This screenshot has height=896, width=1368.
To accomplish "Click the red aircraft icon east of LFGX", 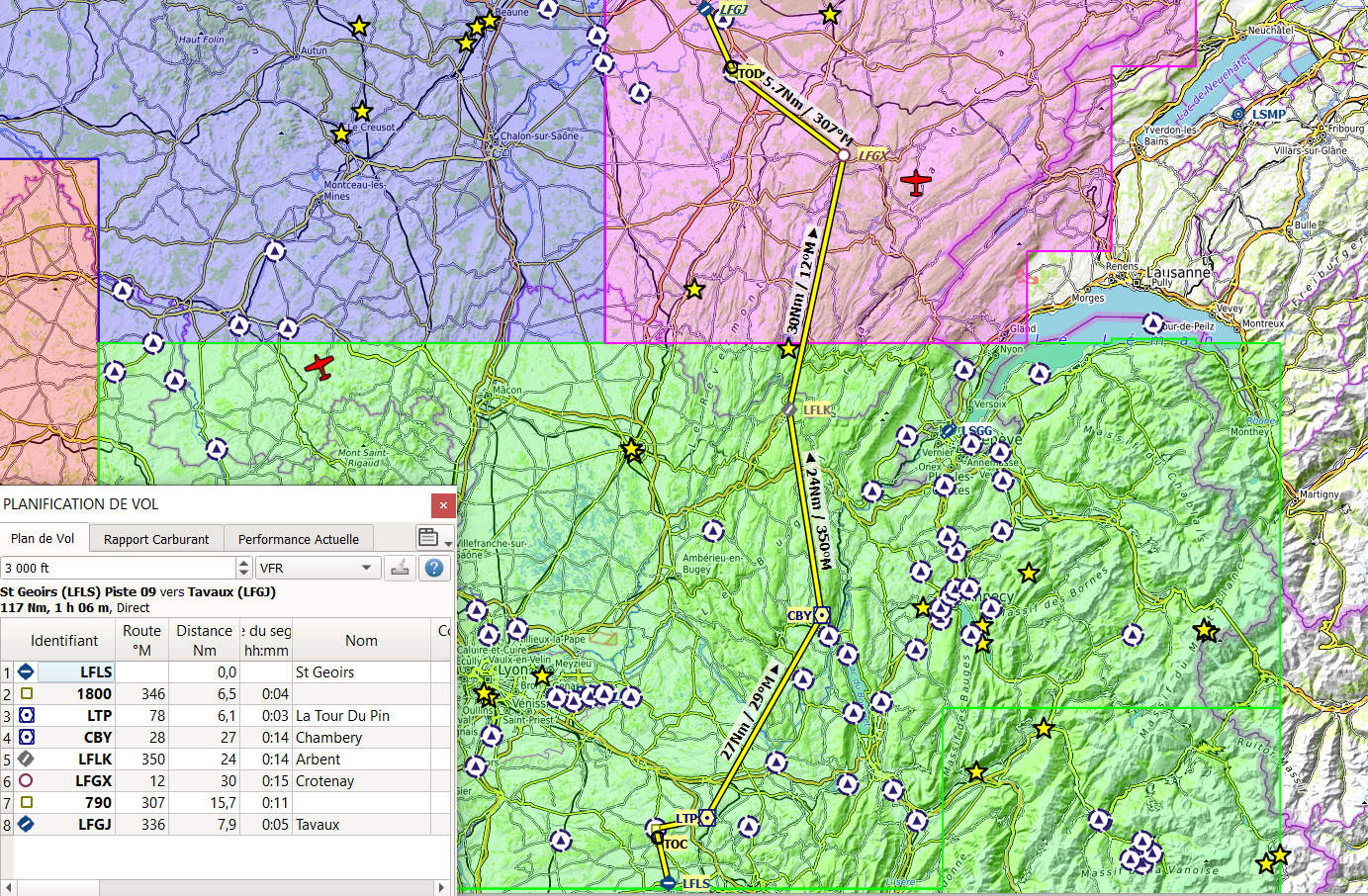I will [x=916, y=183].
